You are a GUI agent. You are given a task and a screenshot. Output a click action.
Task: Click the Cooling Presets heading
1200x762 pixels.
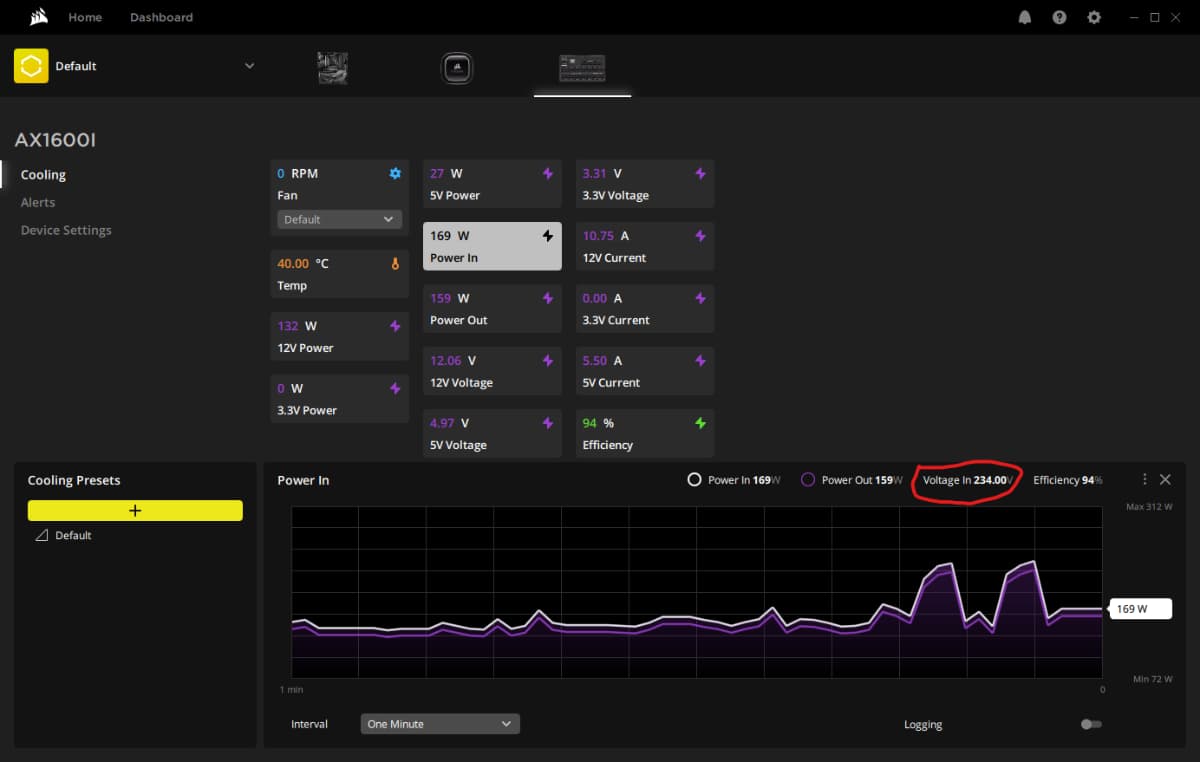[74, 480]
